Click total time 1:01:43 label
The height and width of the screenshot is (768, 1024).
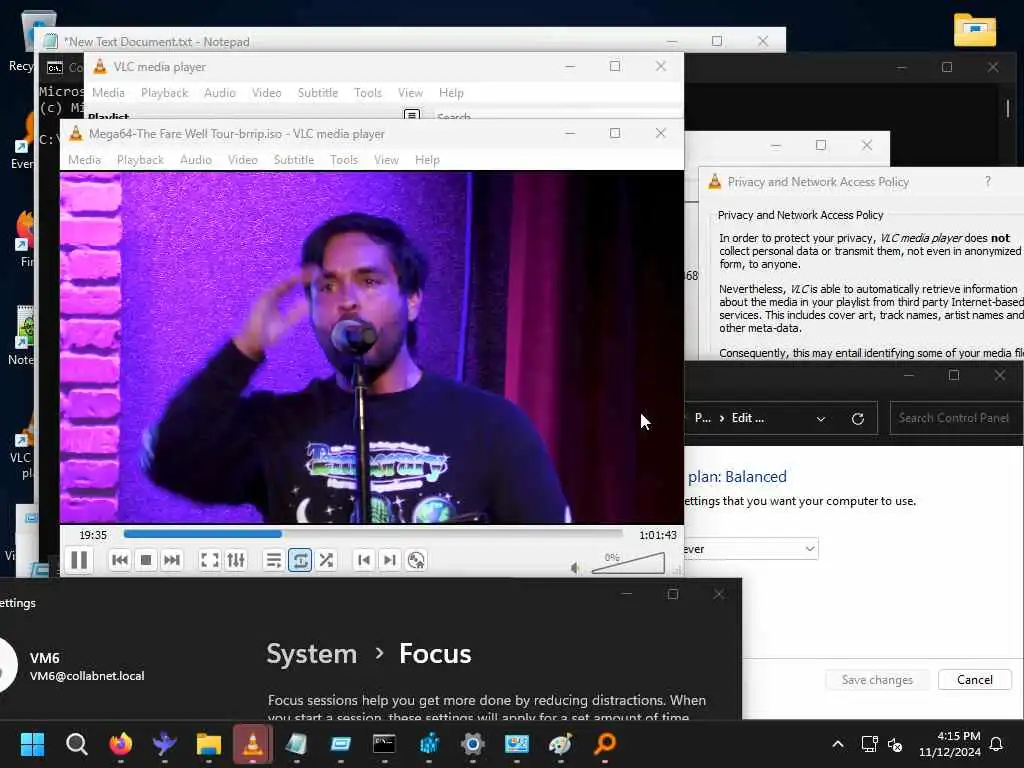click(x=658, y=535)
